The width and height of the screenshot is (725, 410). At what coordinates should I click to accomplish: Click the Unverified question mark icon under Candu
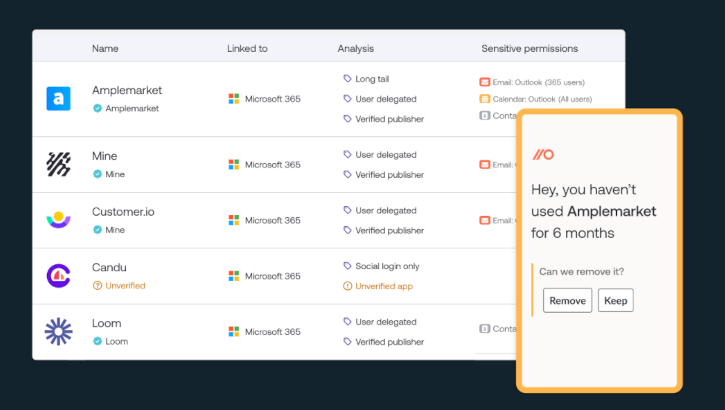coord(97,286)
